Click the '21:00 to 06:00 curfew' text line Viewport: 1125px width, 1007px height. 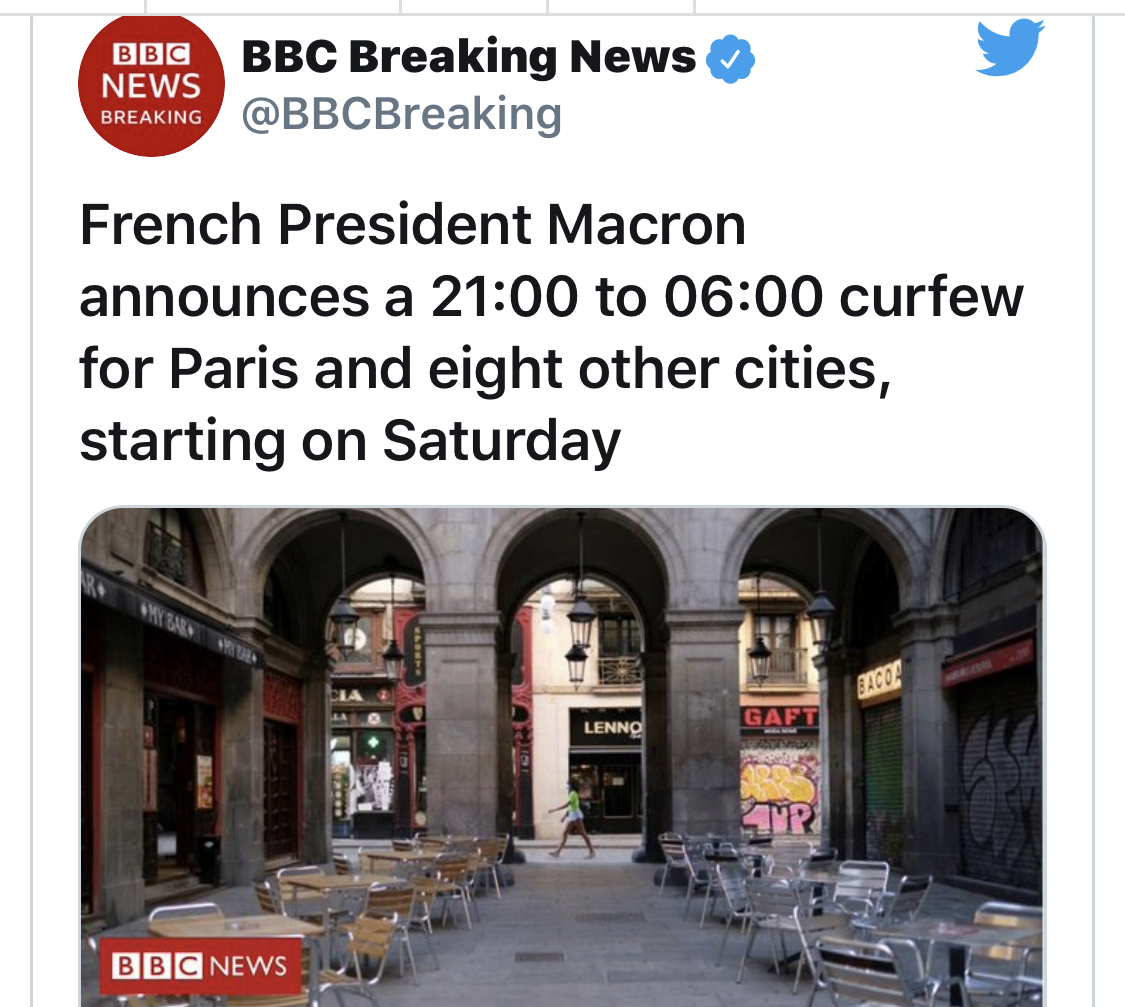click(x=727, y=296)
